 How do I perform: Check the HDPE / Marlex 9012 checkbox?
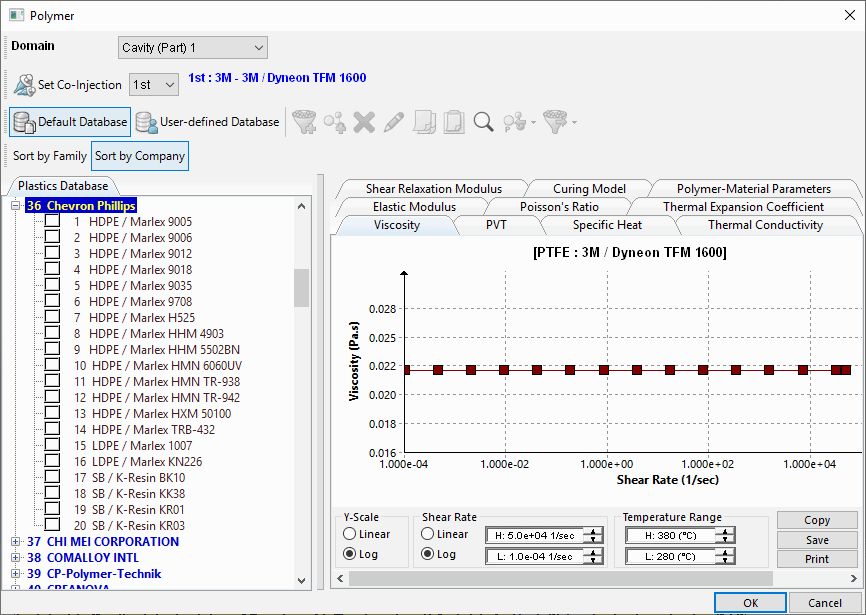tap(52, 253)
